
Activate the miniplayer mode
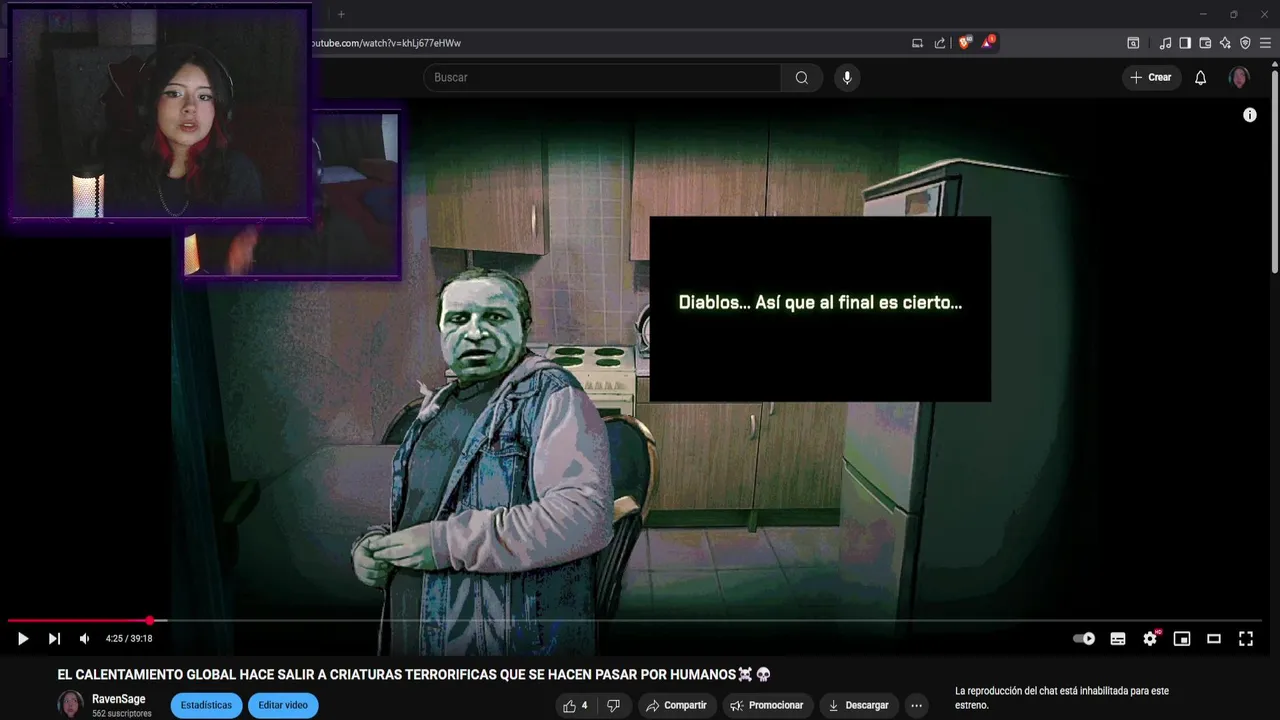pyautogui.click(x=1182, y=639)
